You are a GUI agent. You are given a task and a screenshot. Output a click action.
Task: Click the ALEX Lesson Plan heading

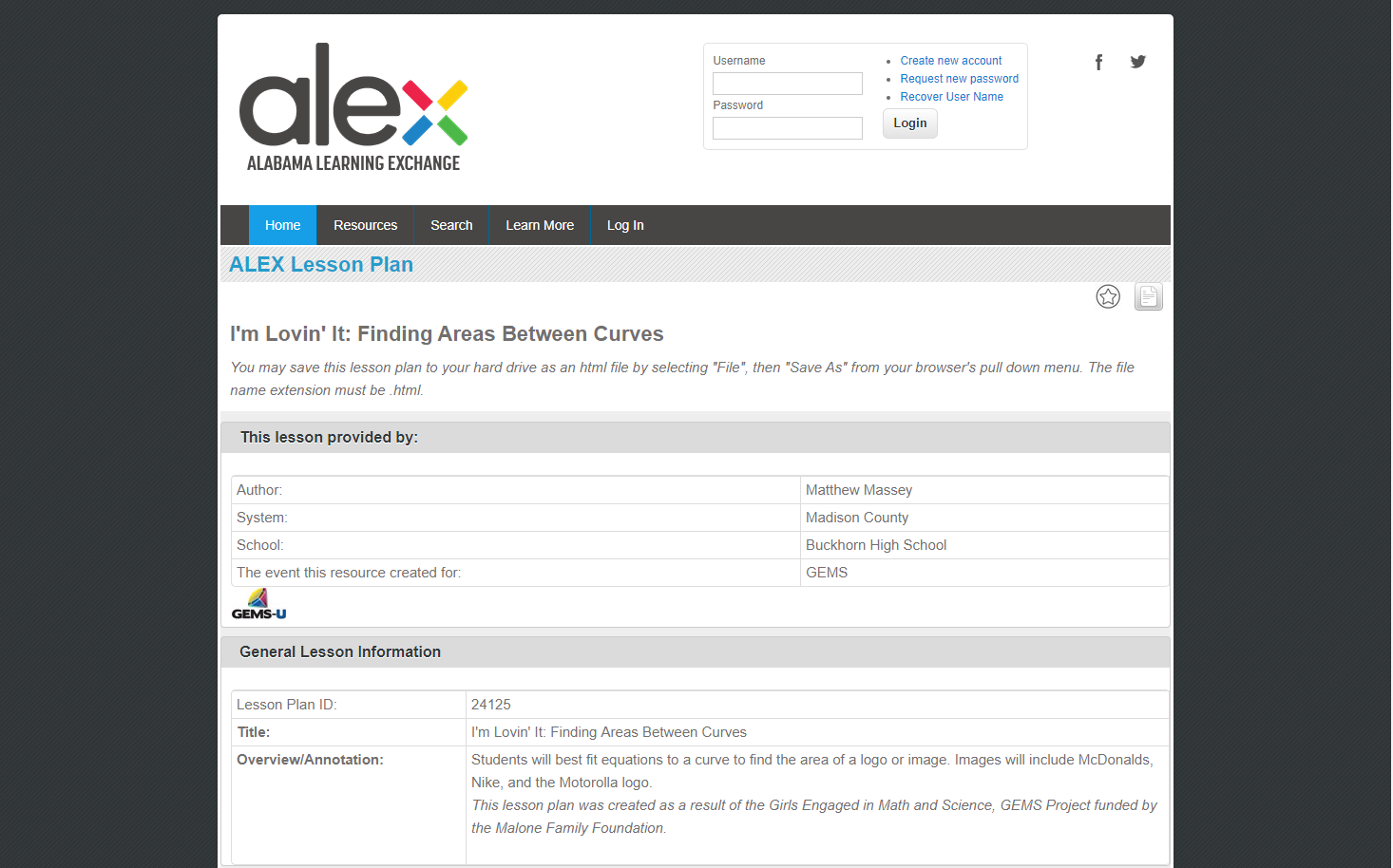(x=320, y=264)
